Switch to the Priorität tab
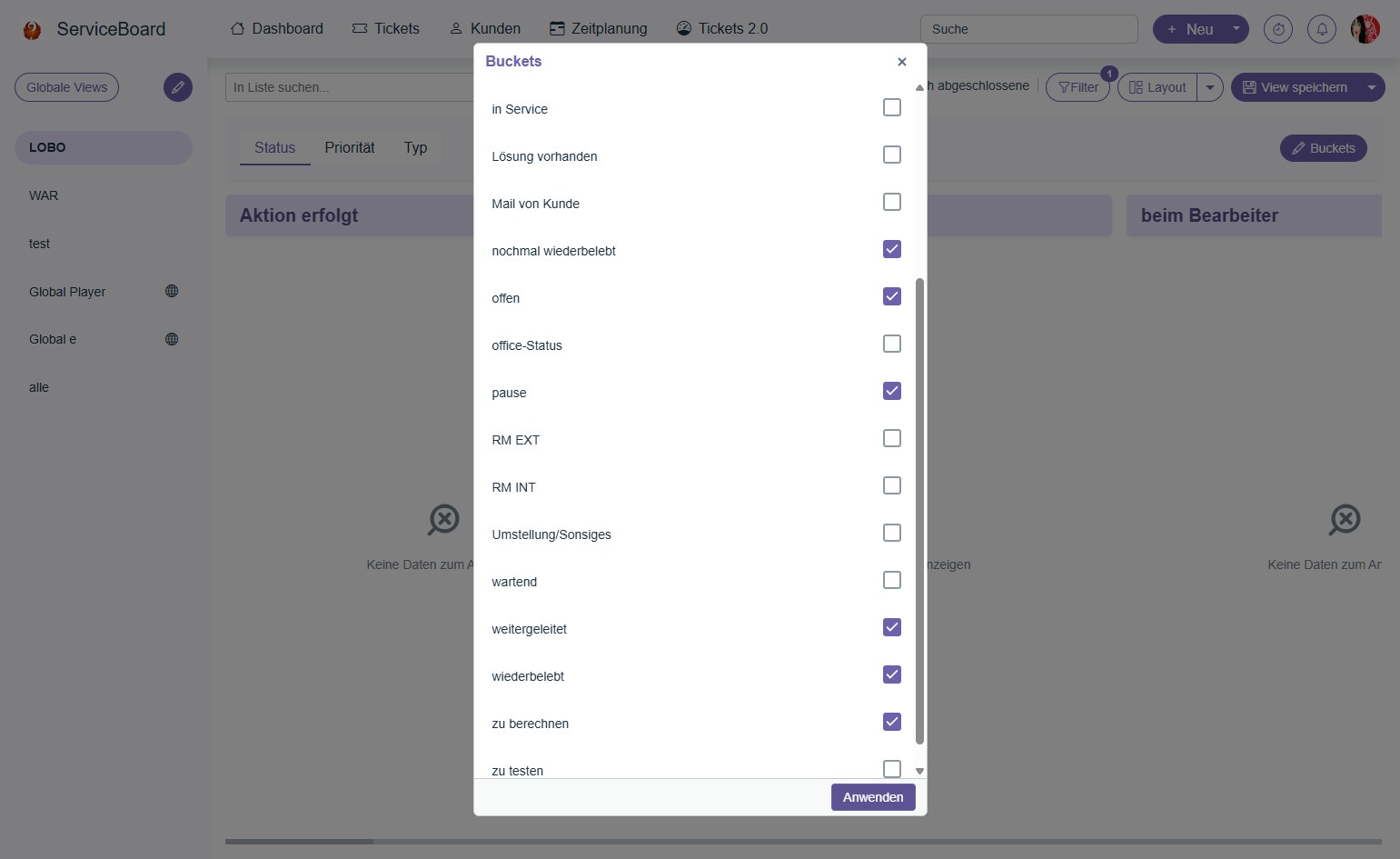This screenshot has width=1400, height=859. pyautogui.click(x=350, y=147)
